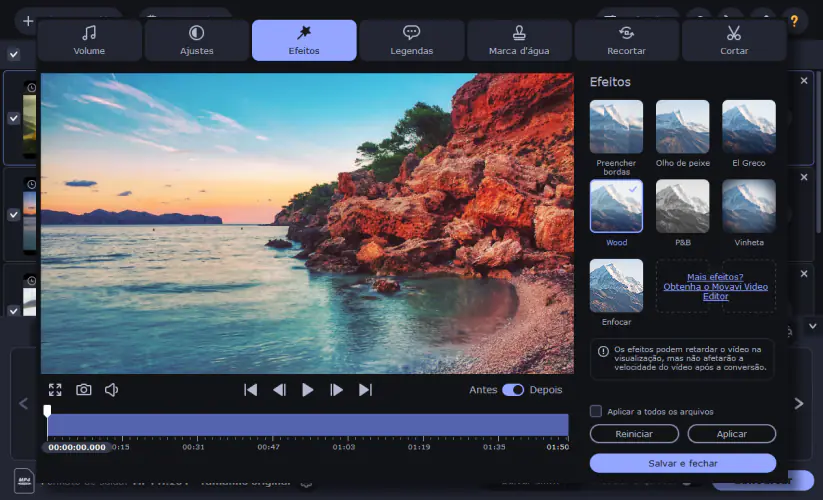Open the help question mark icon
This screenshot has width=823, height=500.
(x=794, y=20)
